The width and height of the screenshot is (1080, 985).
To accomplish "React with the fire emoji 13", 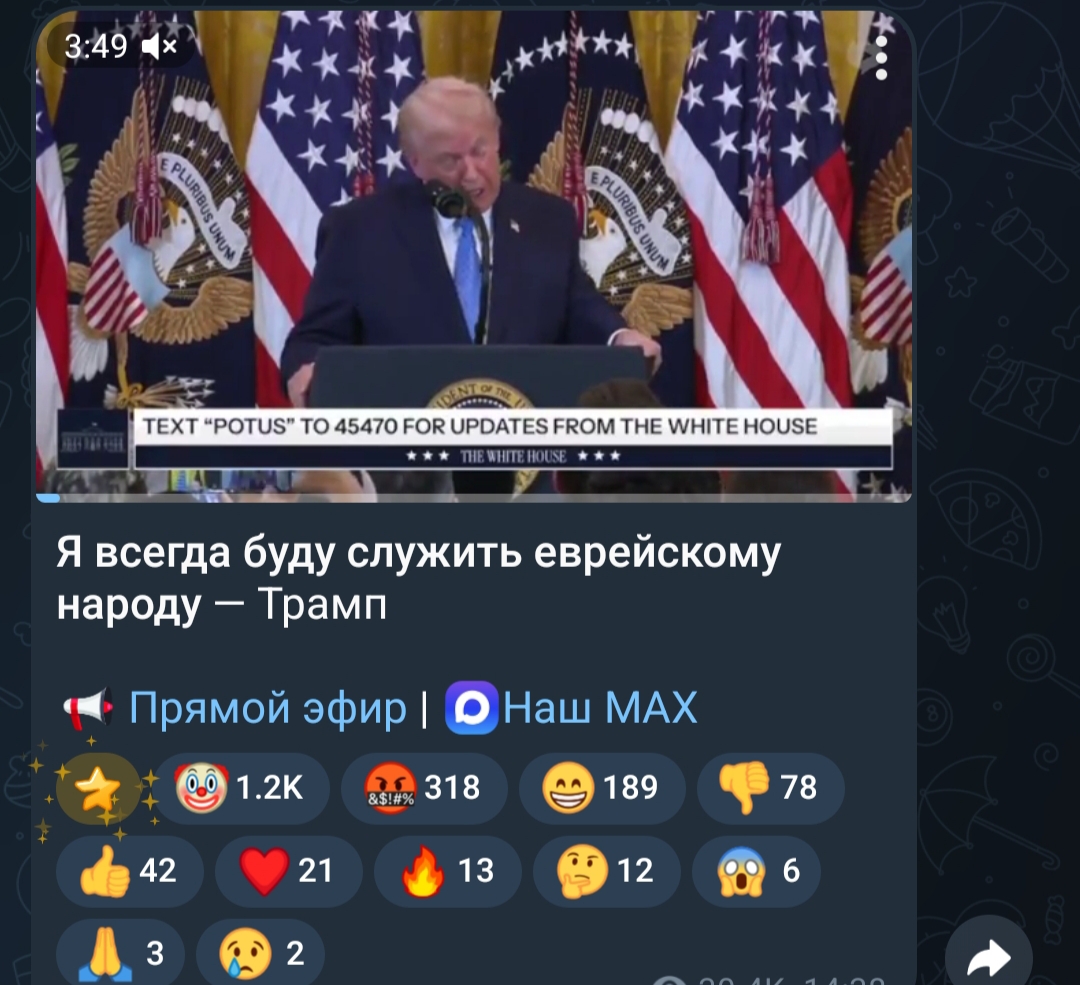I will [448, 871].
